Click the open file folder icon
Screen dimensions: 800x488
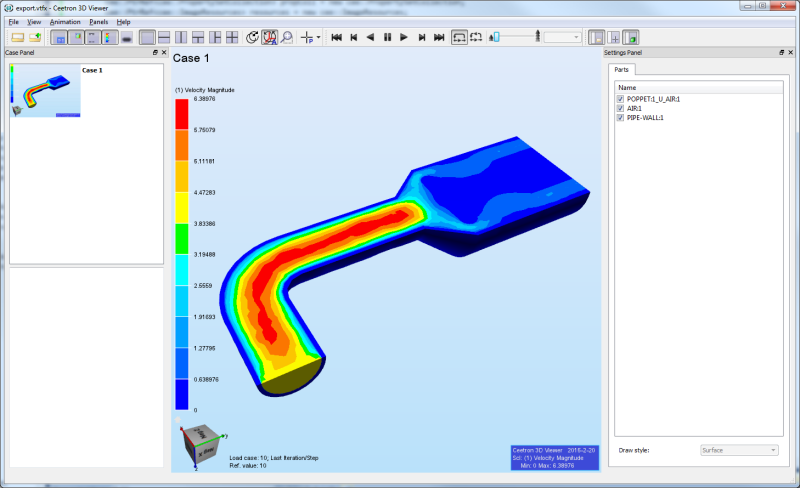[x=17, y=37]
